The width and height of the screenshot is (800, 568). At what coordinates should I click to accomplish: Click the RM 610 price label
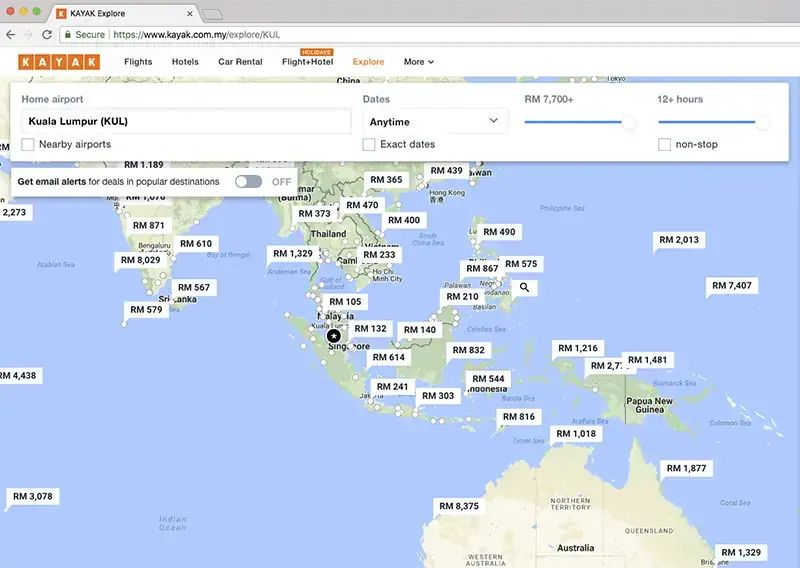click(196, 243)
